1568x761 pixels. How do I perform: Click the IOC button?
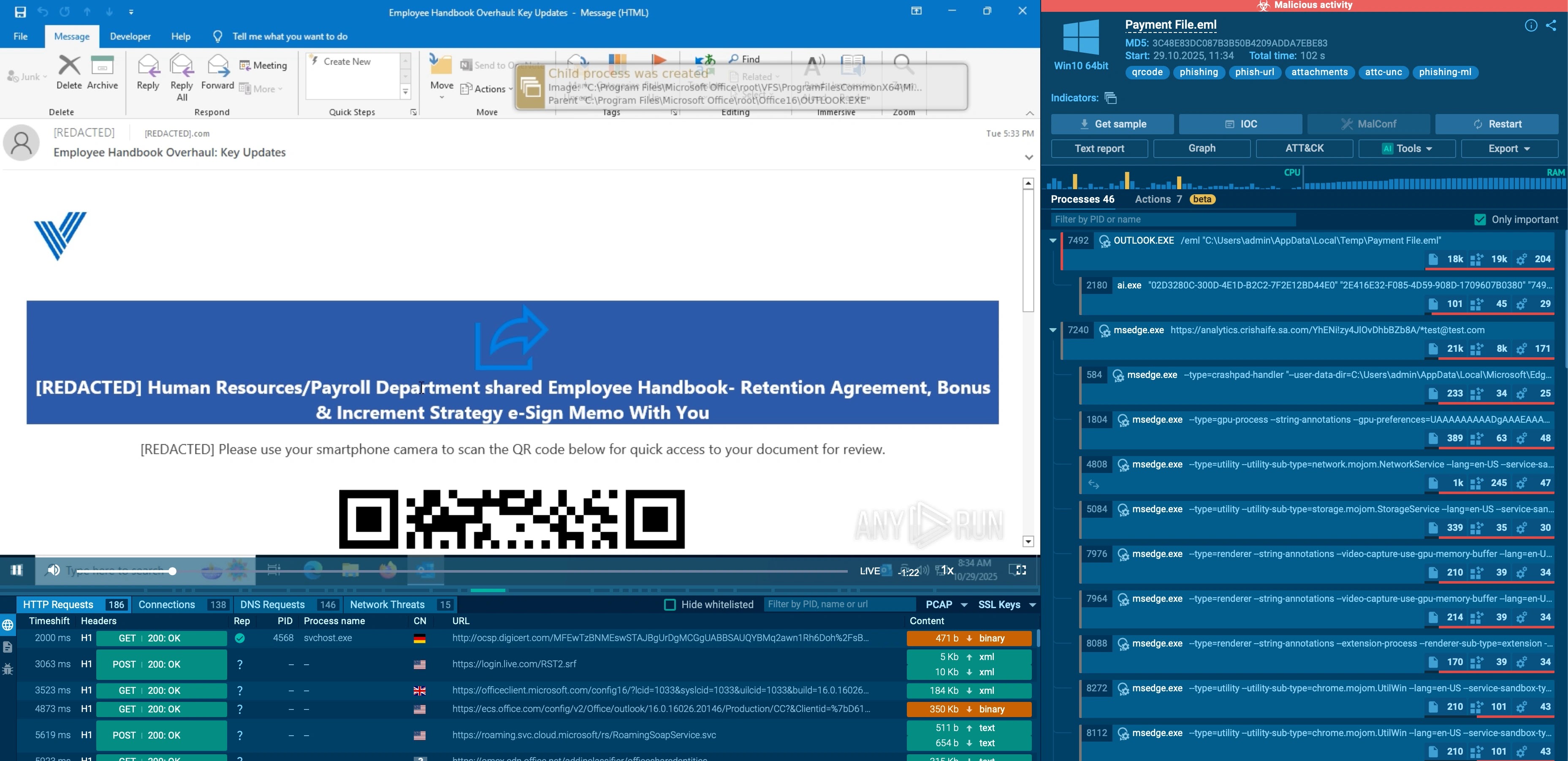coord(1240,124)
